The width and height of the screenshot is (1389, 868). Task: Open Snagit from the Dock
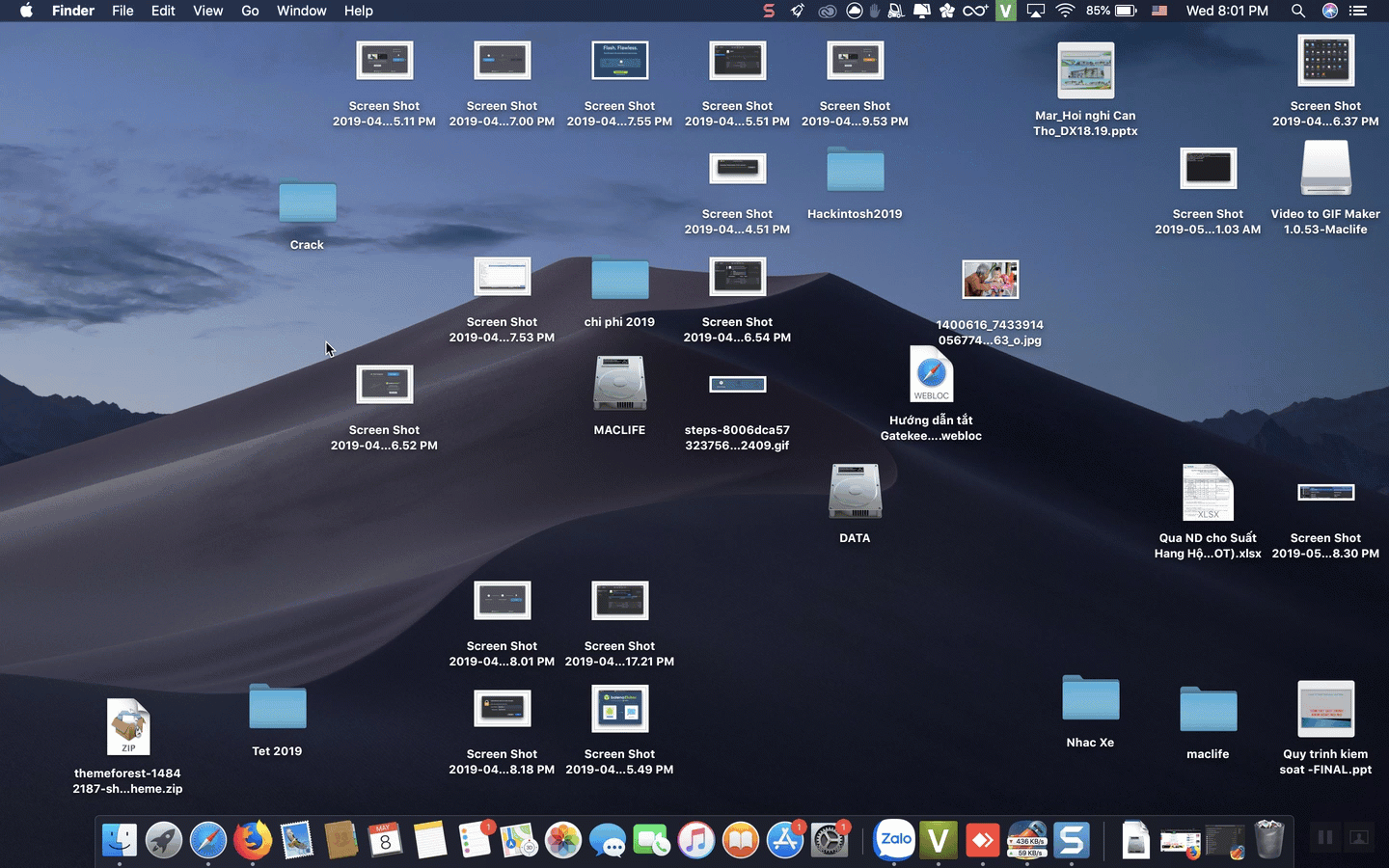coord(1074,840)
